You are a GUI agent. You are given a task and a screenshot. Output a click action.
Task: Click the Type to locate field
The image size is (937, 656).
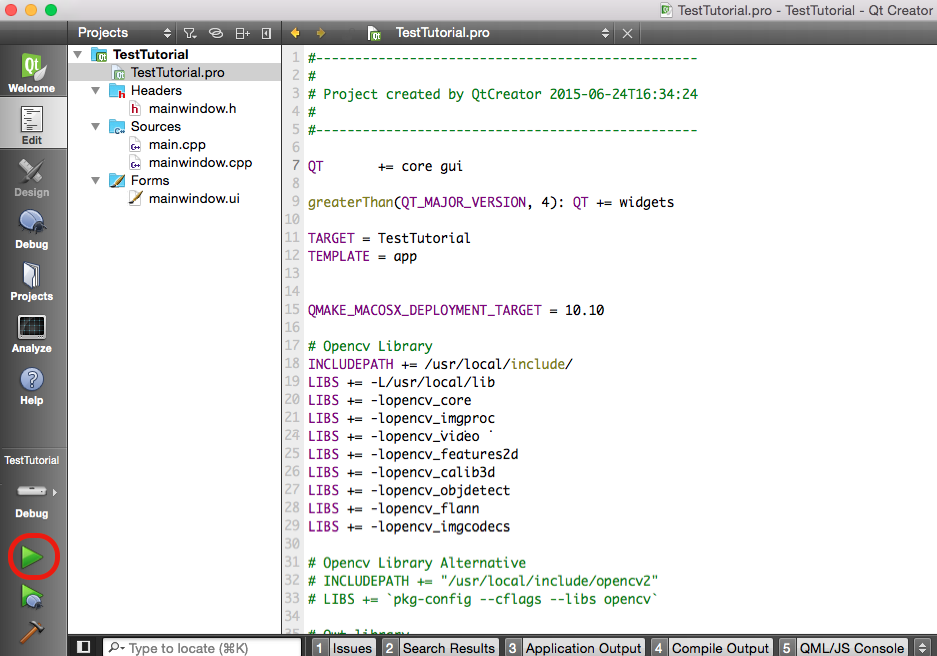(202, 648)
